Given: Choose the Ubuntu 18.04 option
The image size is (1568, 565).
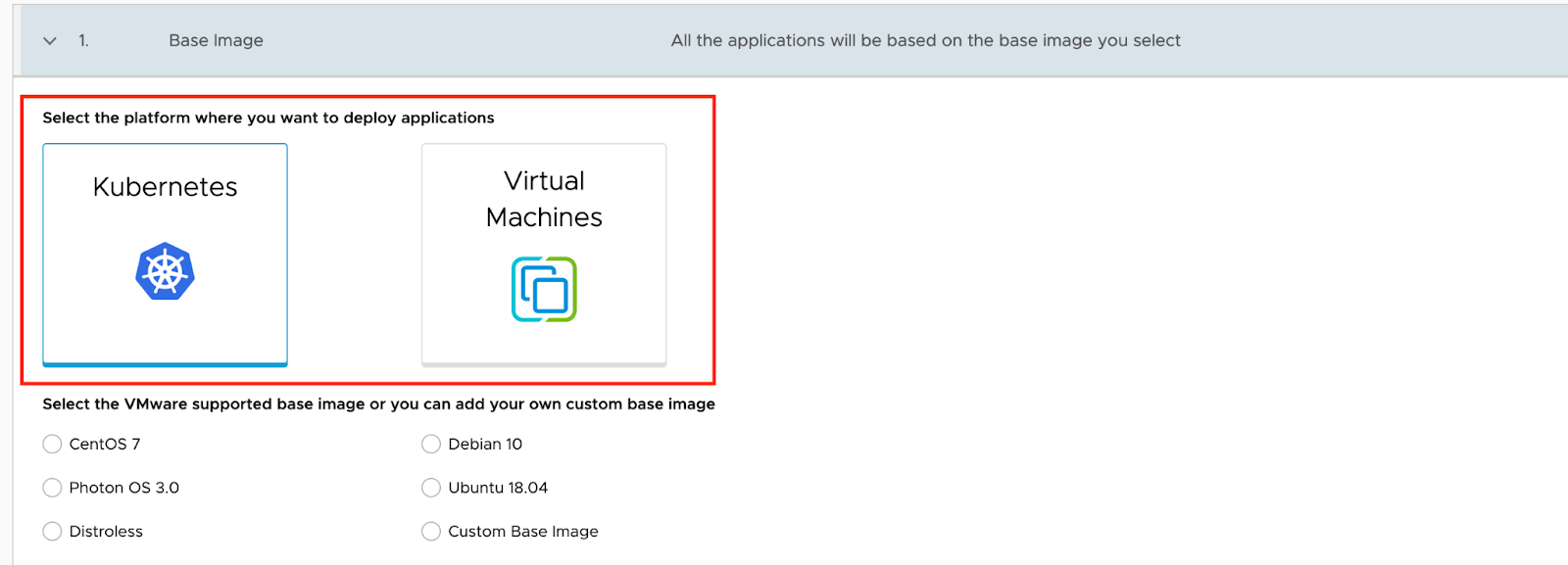Looking at the screenshot, I should click(431, 488).
